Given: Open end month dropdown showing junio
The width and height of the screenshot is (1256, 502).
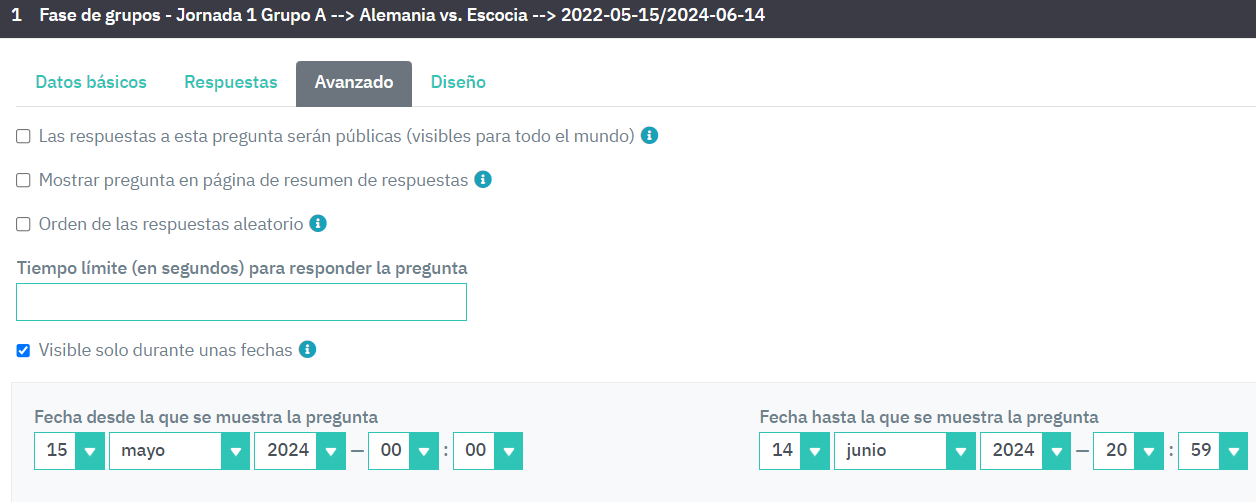Looking at the screenshot, I should tap(904, 451).
